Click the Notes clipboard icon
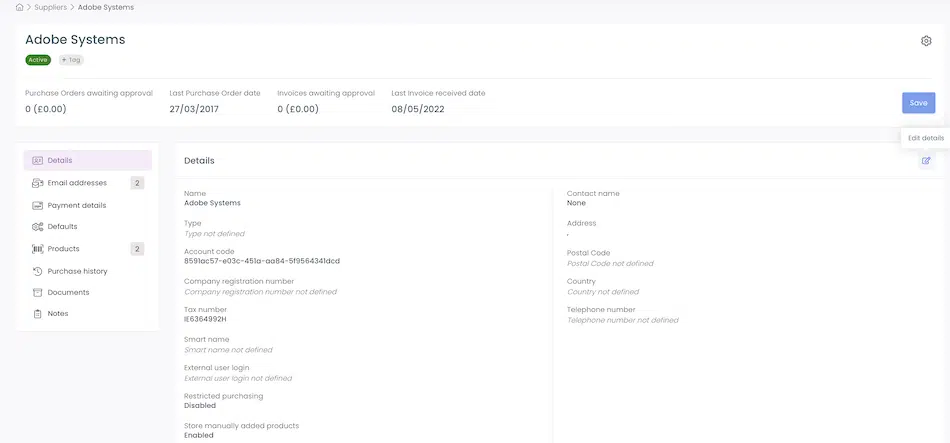This screenshot has width=950, height=443. [37, 314]
